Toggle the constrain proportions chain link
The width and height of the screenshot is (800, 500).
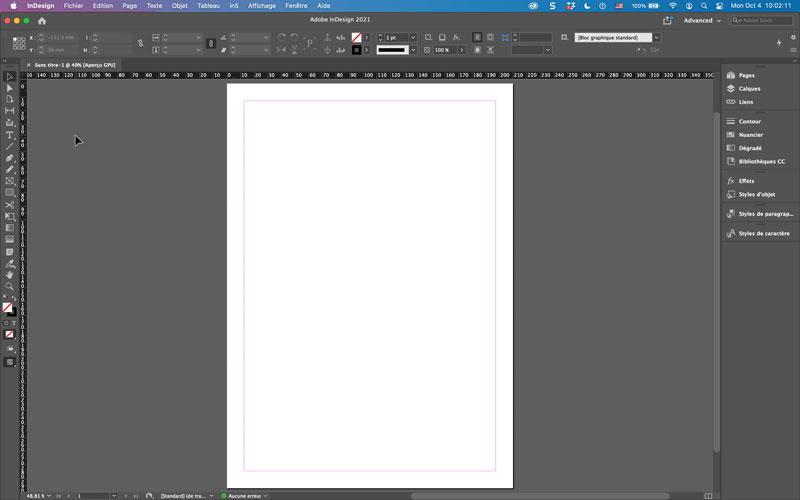tap(211, 44)
